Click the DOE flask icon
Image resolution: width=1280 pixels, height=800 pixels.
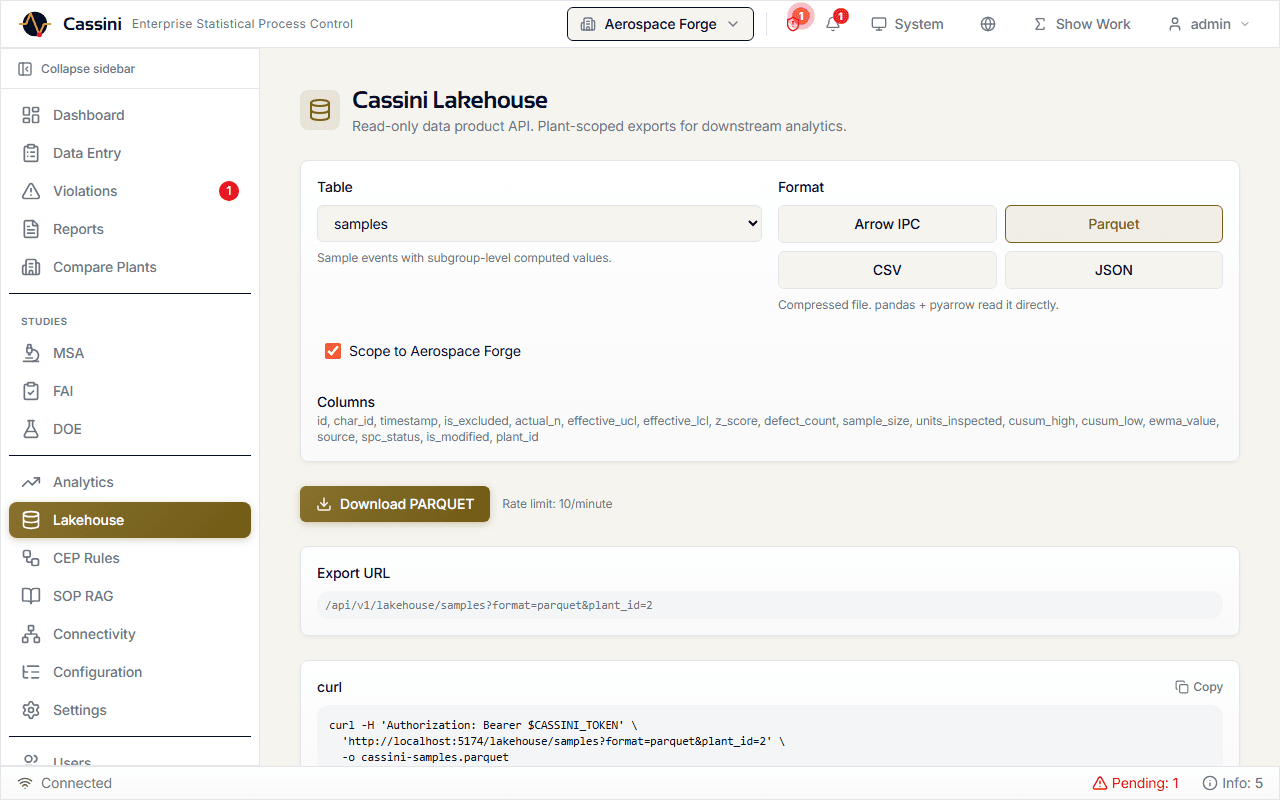coord(31,429)
